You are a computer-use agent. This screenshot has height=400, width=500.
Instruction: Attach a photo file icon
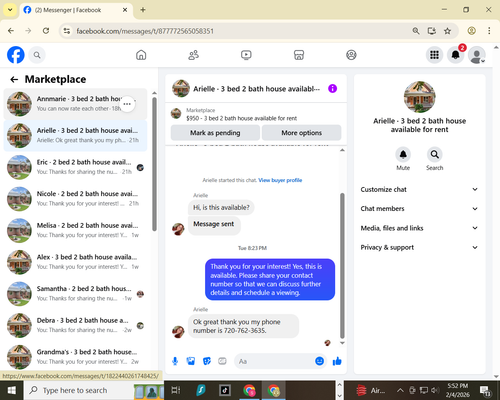(191, 361)
